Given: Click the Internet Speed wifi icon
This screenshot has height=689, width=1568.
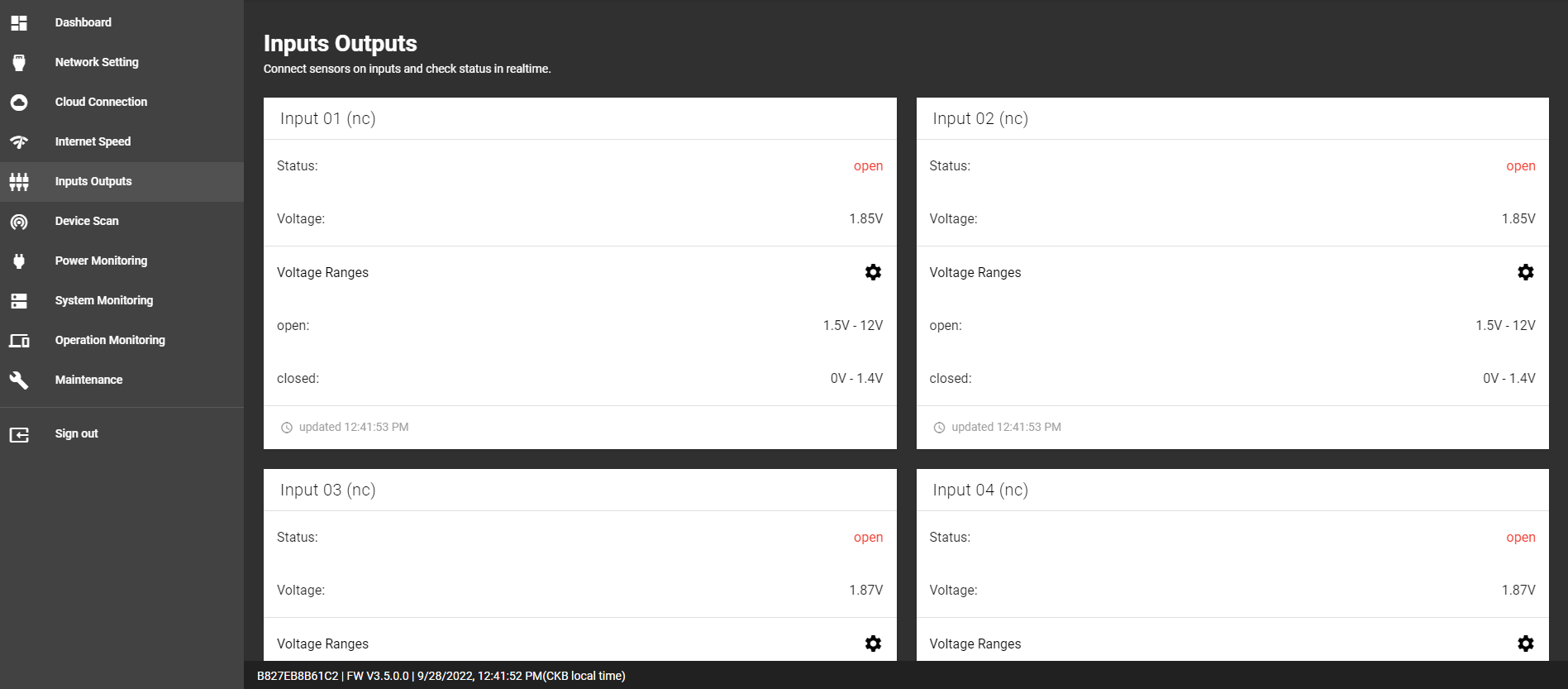Looking at the screenshot, I should pos(19,141).
